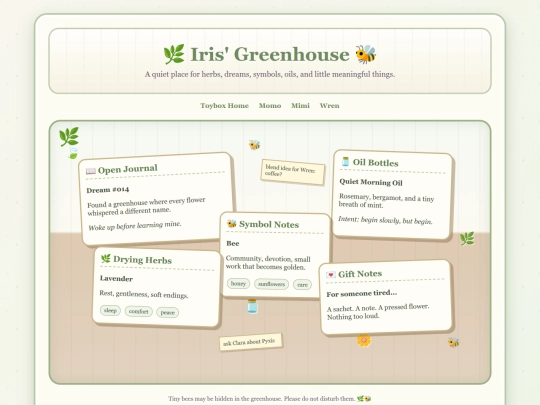The image size is (540, 405).
Task: Click the 'Quiet Morning Oil' title
Action: click(x=371, y=182)
